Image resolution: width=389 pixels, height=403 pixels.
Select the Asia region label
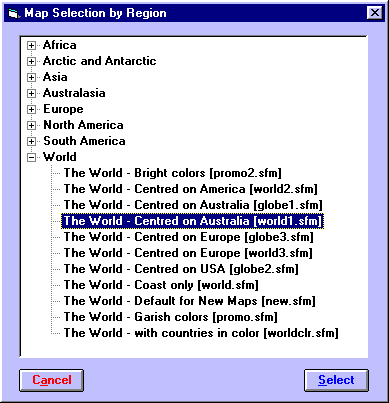tap(55, 77)
